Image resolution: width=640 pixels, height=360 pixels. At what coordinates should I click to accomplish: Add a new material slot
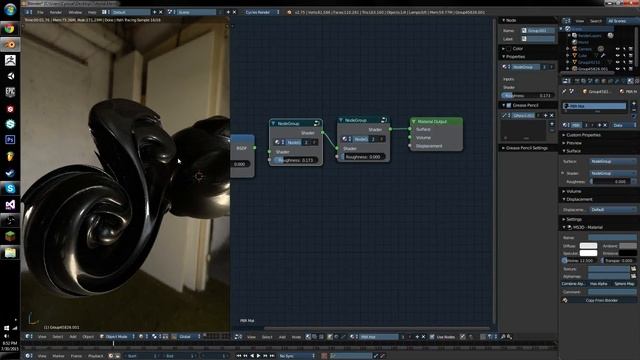click(x=634, y=104)
